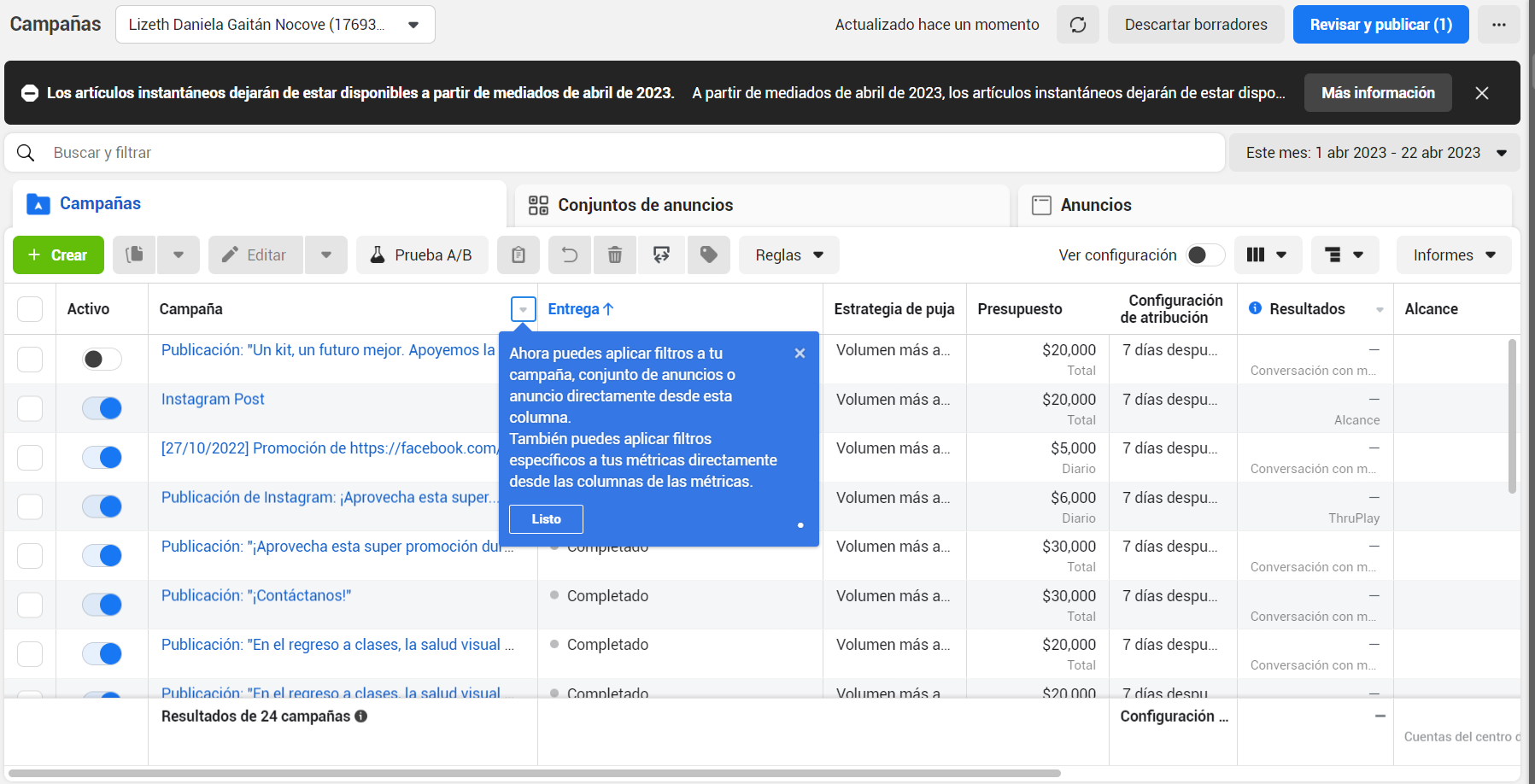Click the undo arrow icon
1535x784 pixels.
click(x=570, y=255)
